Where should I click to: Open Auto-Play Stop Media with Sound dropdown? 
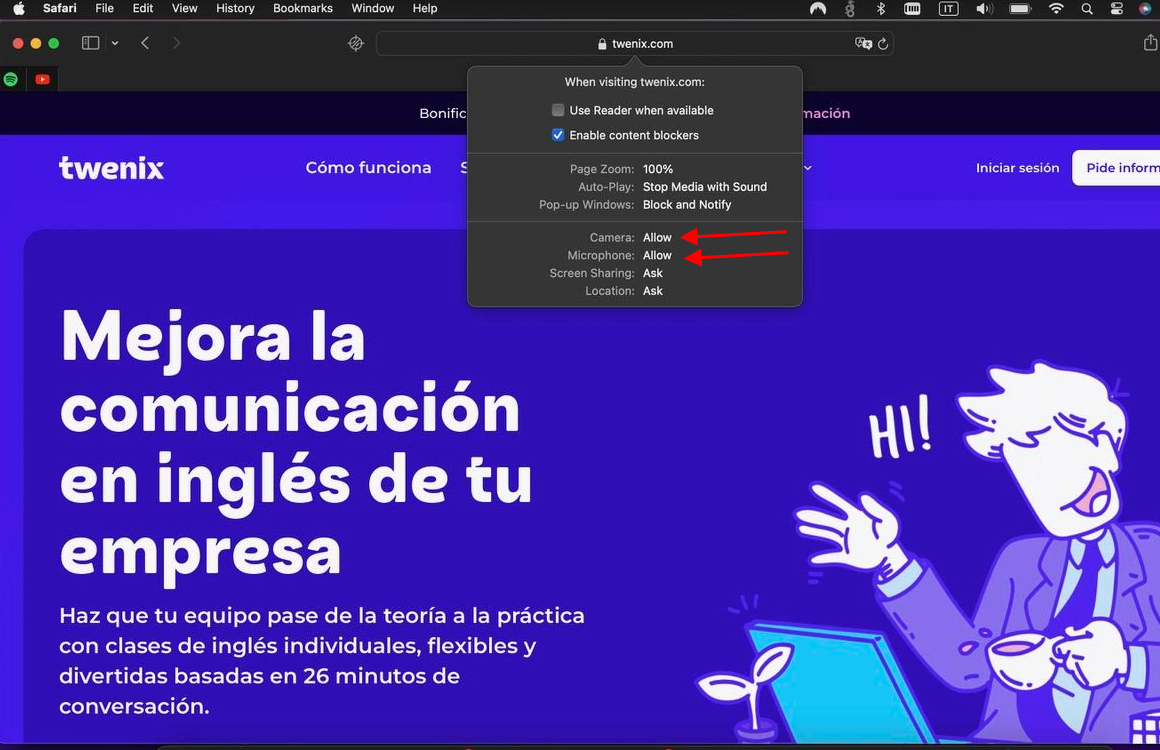point(704,187)
